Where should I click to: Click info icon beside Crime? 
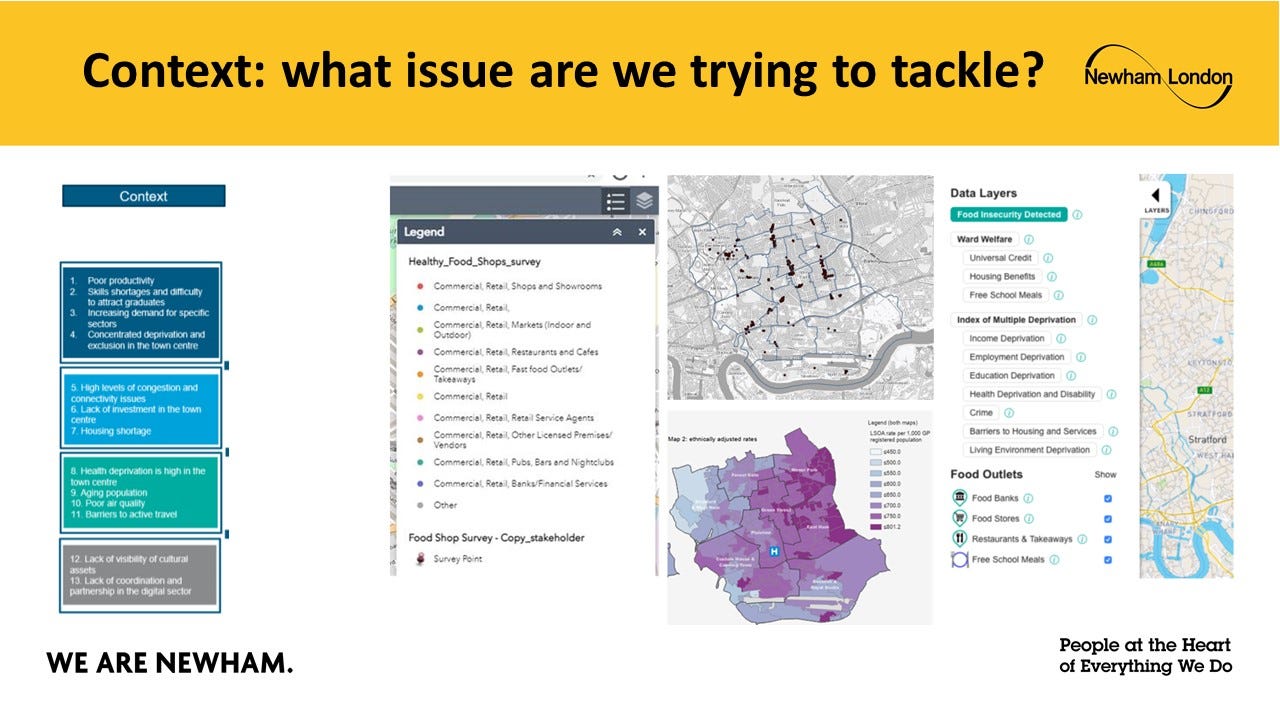[x=1009, y=413]
